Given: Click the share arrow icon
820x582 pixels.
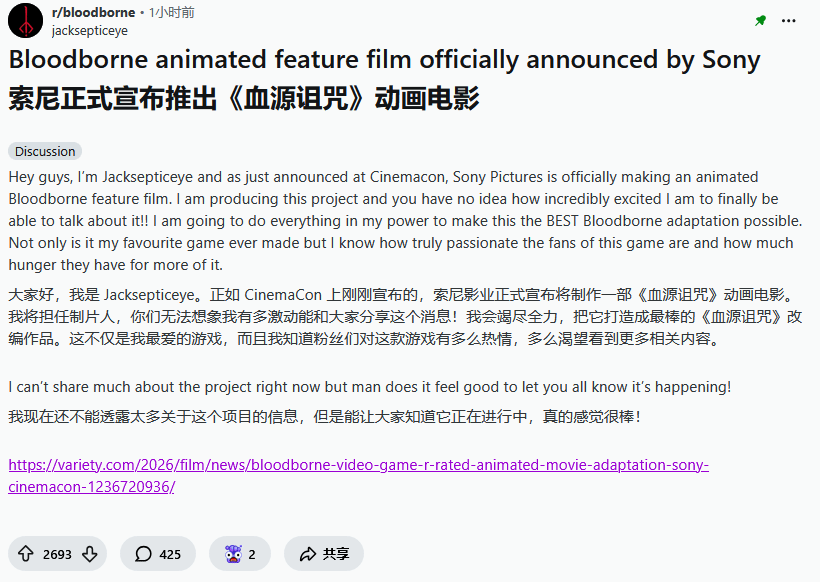Looking at the screenshot, I should pyautogui.click(x=305, y=554).
